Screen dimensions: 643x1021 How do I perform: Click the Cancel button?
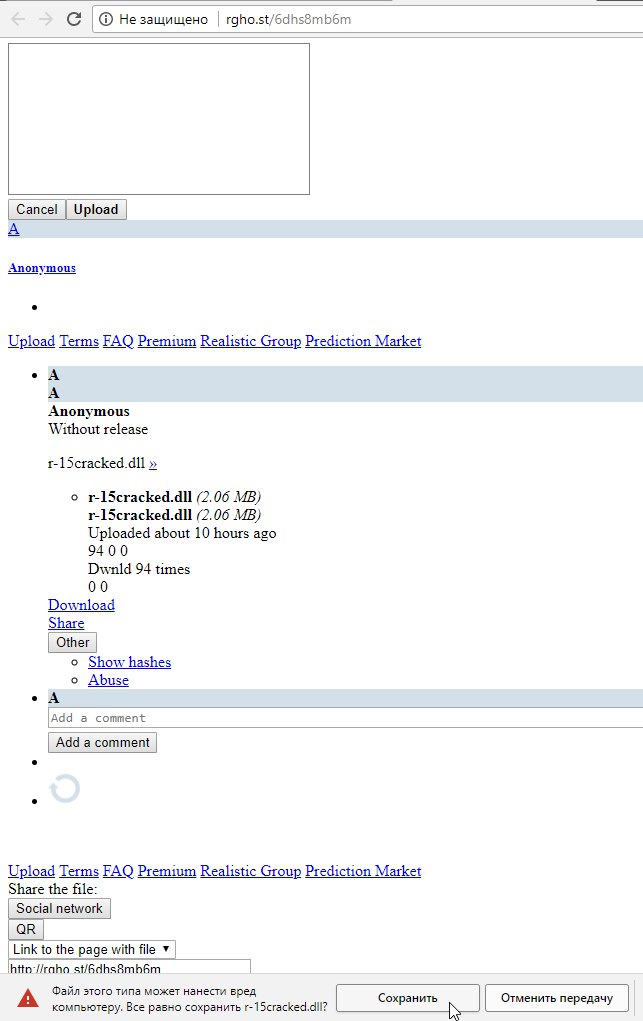(36, 210)
